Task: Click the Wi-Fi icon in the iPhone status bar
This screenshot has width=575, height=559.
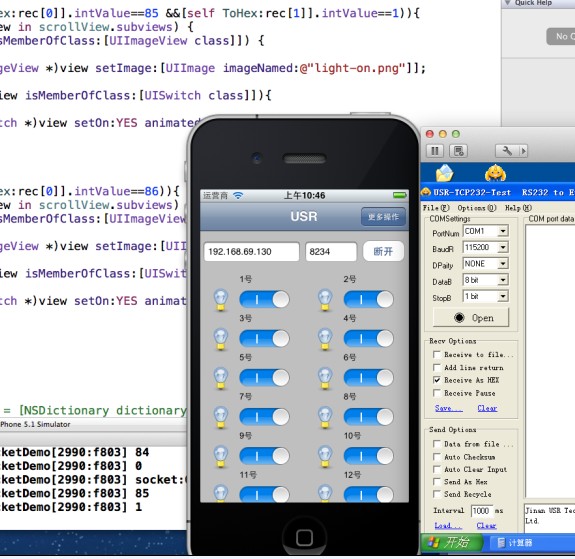Action: (x=238, y=196)
